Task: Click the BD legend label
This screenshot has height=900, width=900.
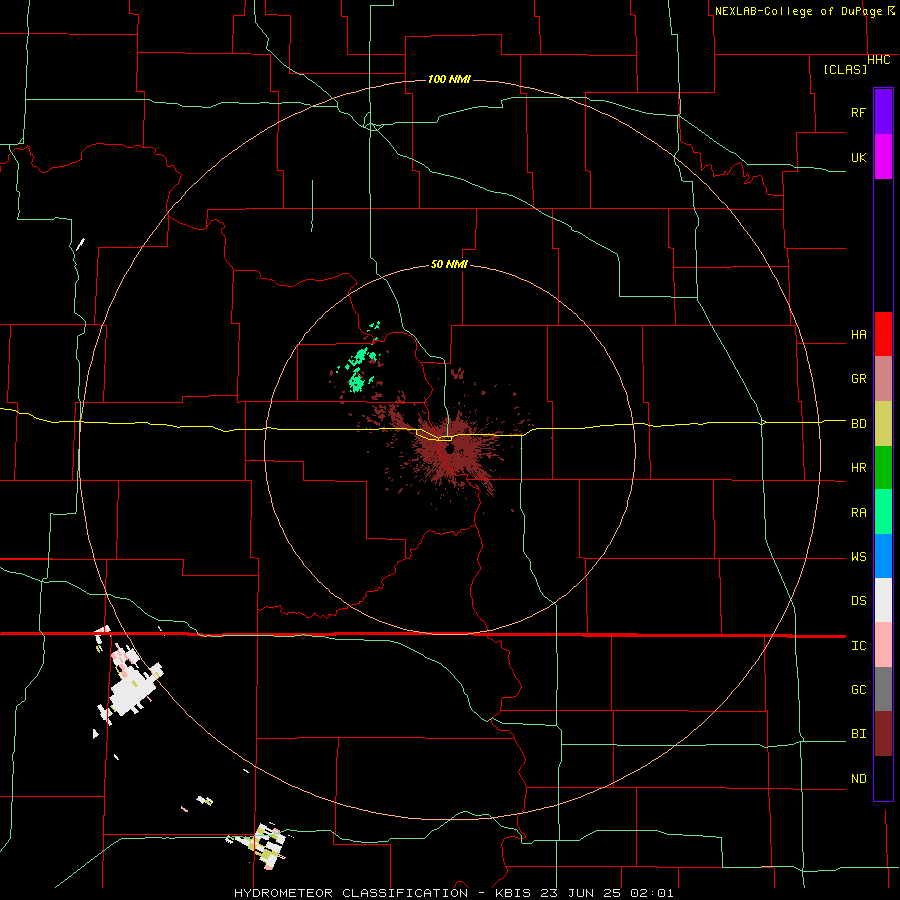Action: [x=858, y=424]
